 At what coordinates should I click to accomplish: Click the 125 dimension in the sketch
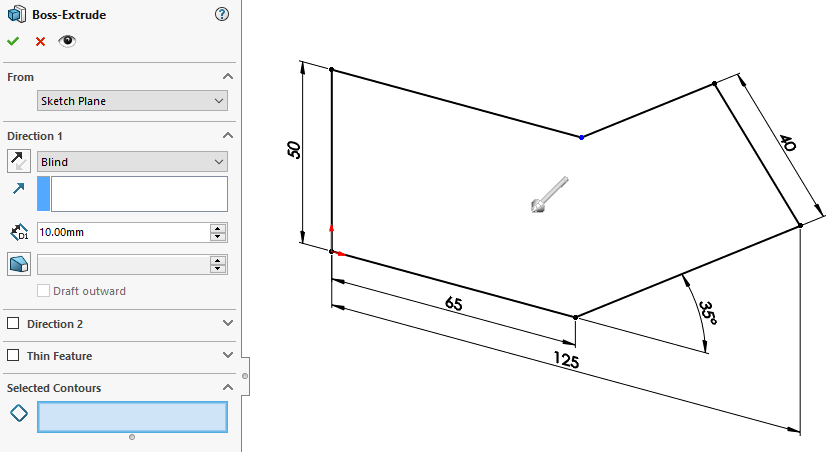coord(566,360)
